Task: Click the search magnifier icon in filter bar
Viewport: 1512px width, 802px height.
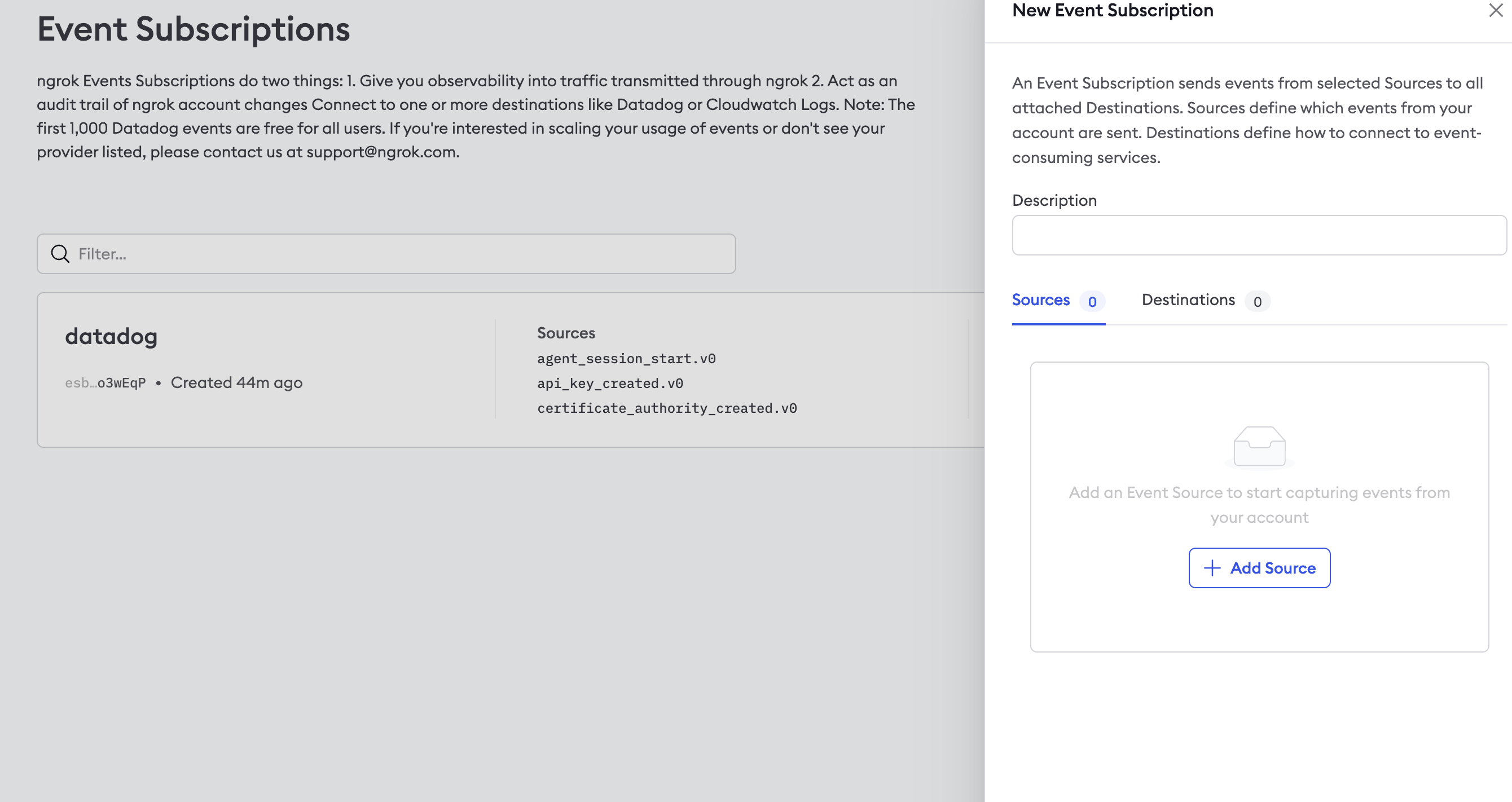Action: click(x=60, y=253)
